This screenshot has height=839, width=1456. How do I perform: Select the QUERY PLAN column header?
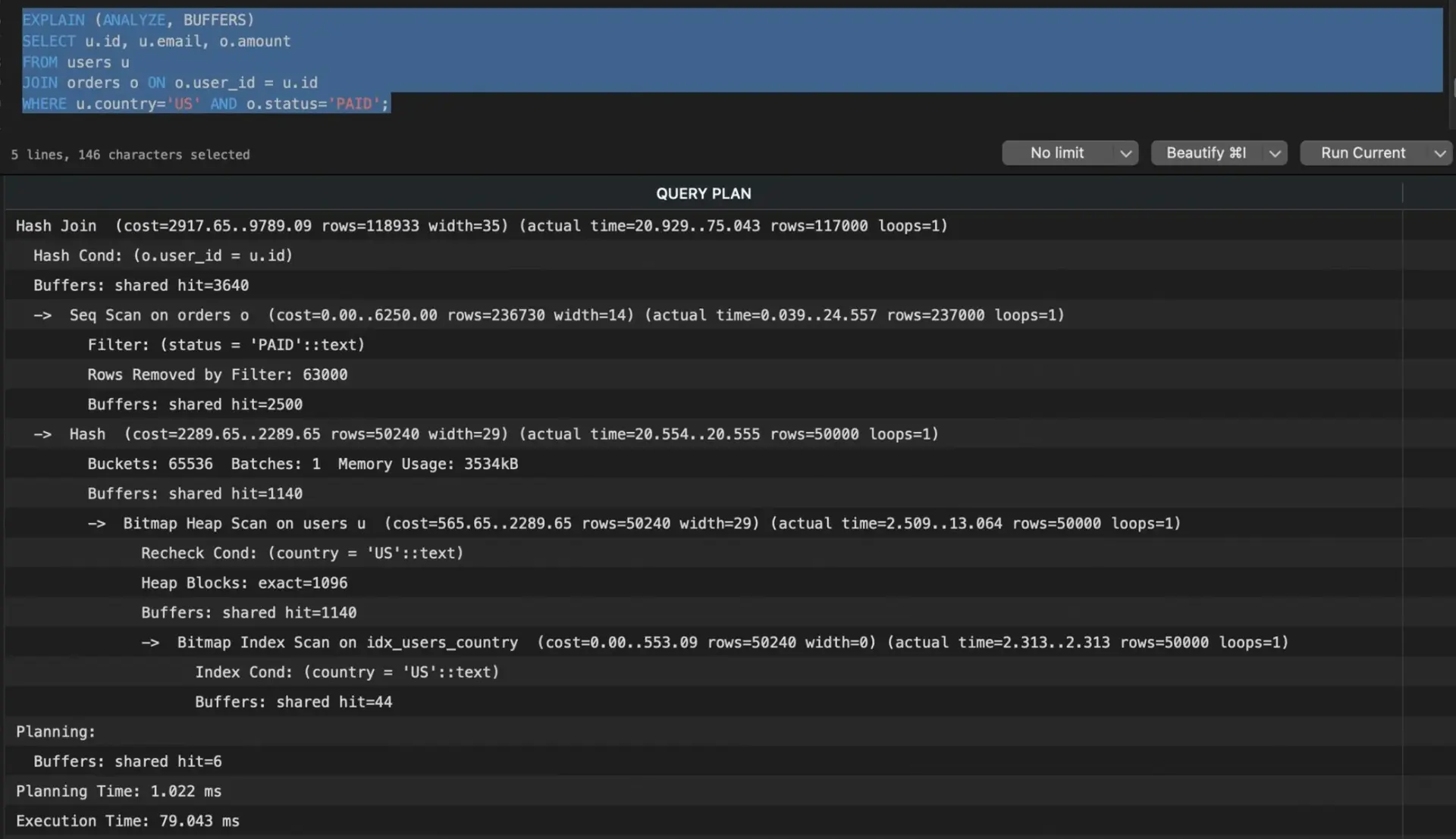tap(703, 193)
